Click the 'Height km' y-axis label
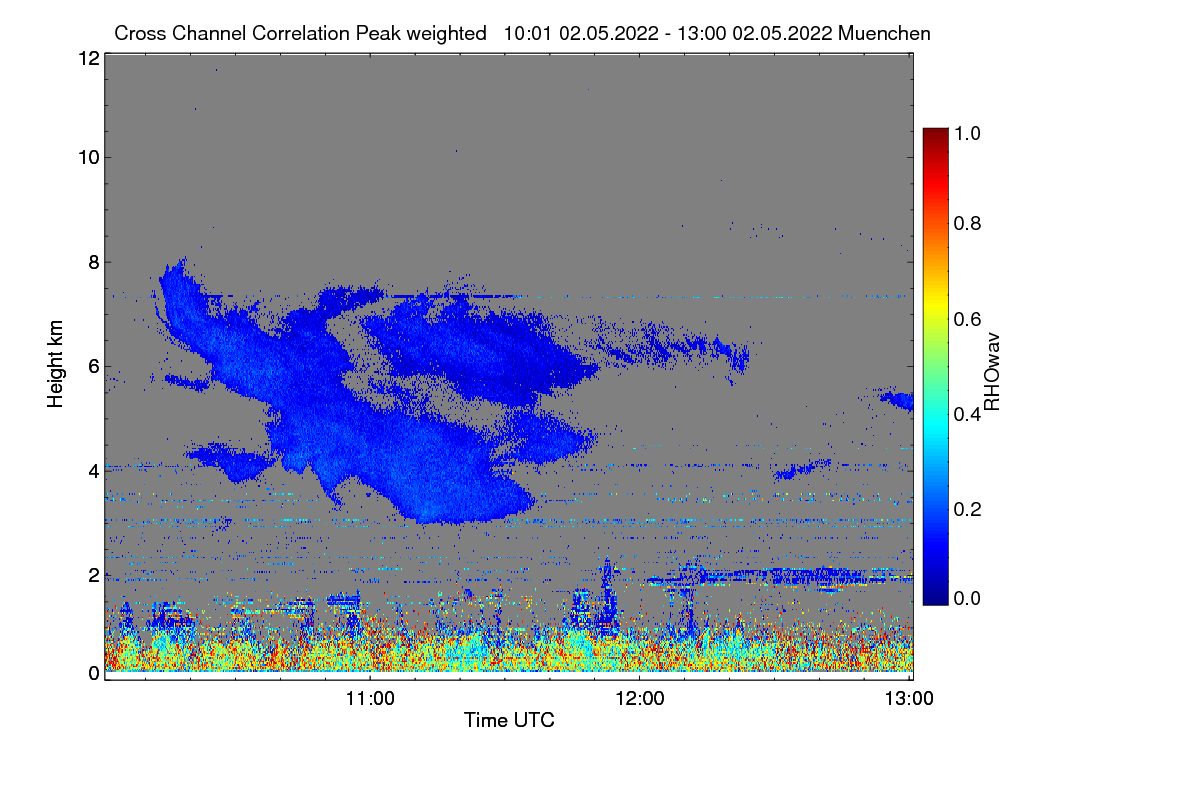This screenshot has width=1200, height=800. coord(56,362)
